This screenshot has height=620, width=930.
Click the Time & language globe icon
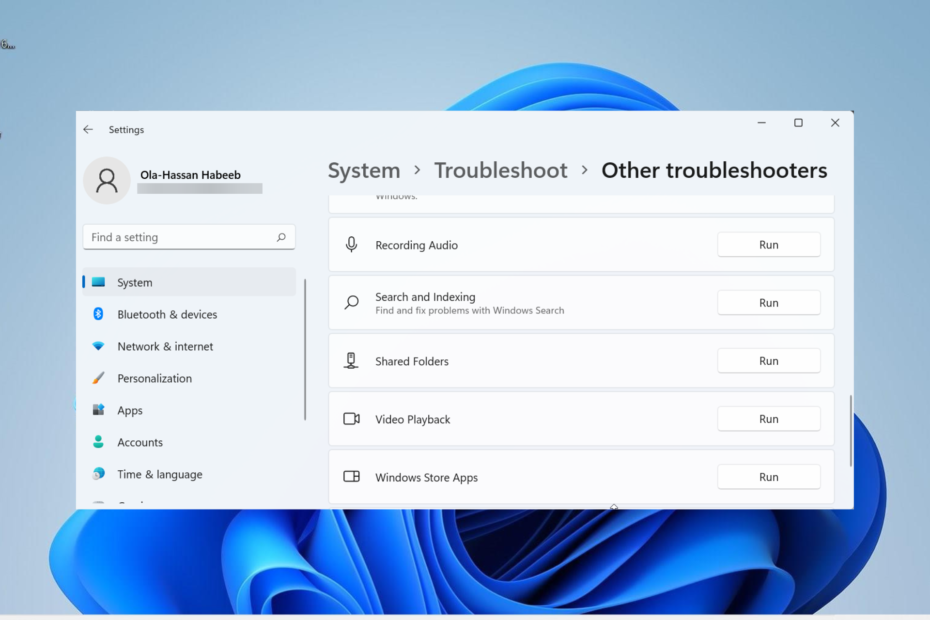[x=98, y=473]
